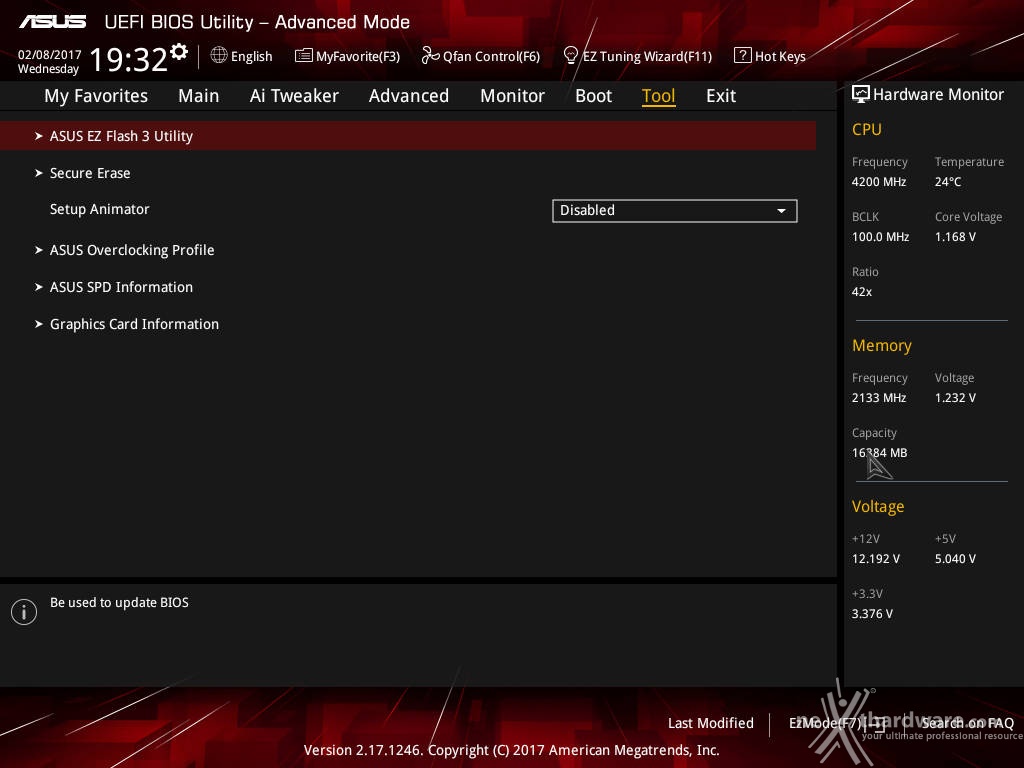Open the Boot tab
The image size is (1024, 768).
coord(594,96)
